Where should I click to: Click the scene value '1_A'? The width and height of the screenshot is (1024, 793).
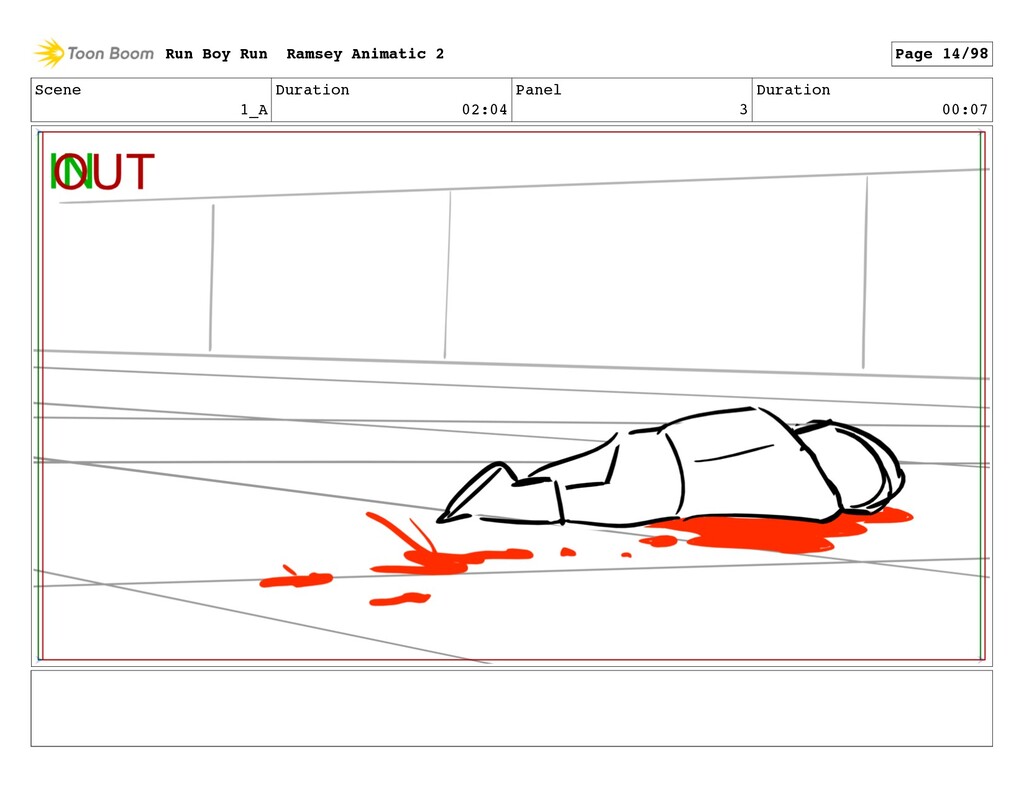point(254,110)
